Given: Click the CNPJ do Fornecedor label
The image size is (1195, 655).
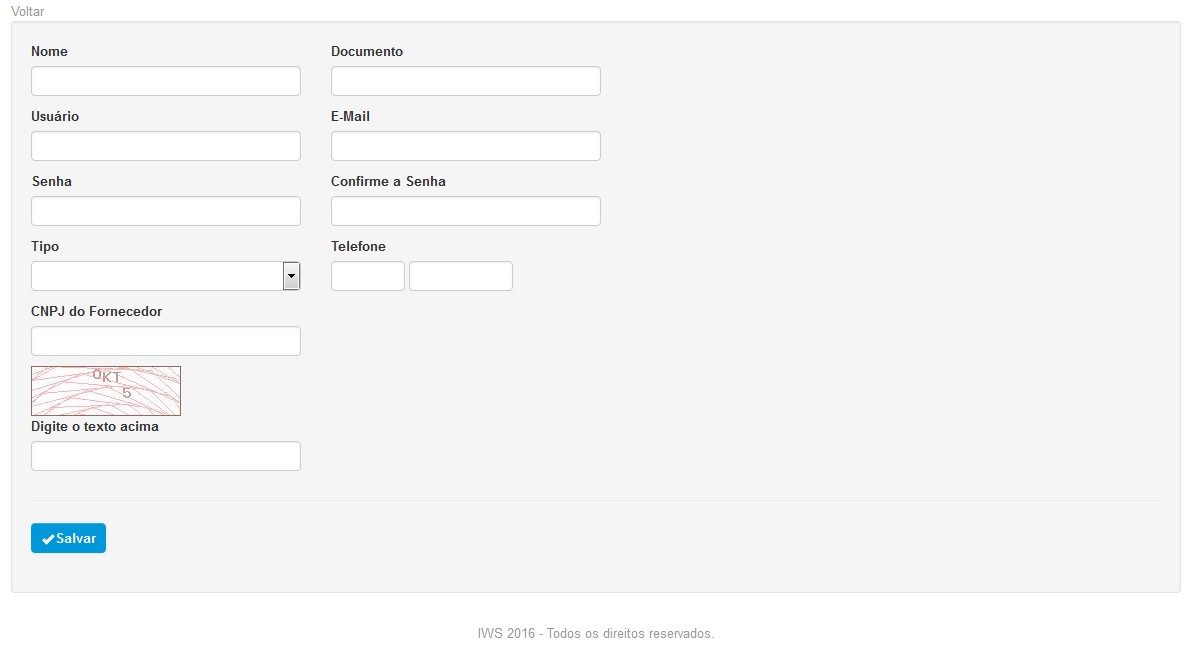Looking at the screenshot, I should tap(97, 311).
